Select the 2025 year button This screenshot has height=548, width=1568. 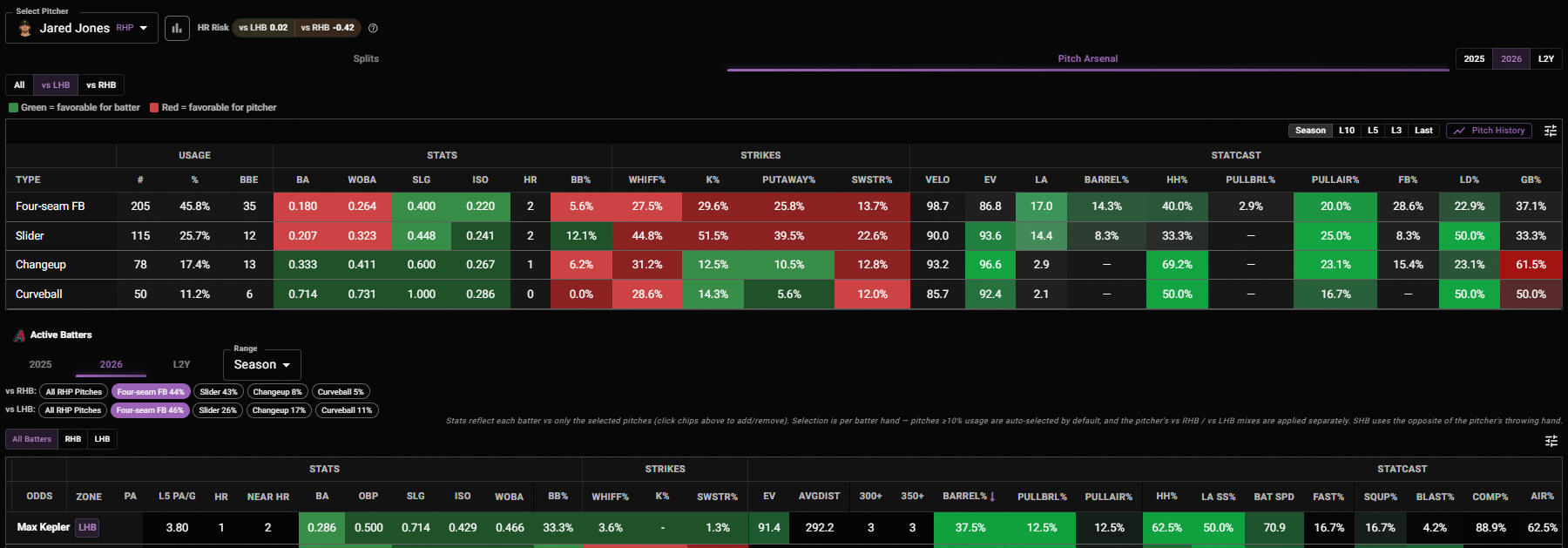coord(1474,59)
